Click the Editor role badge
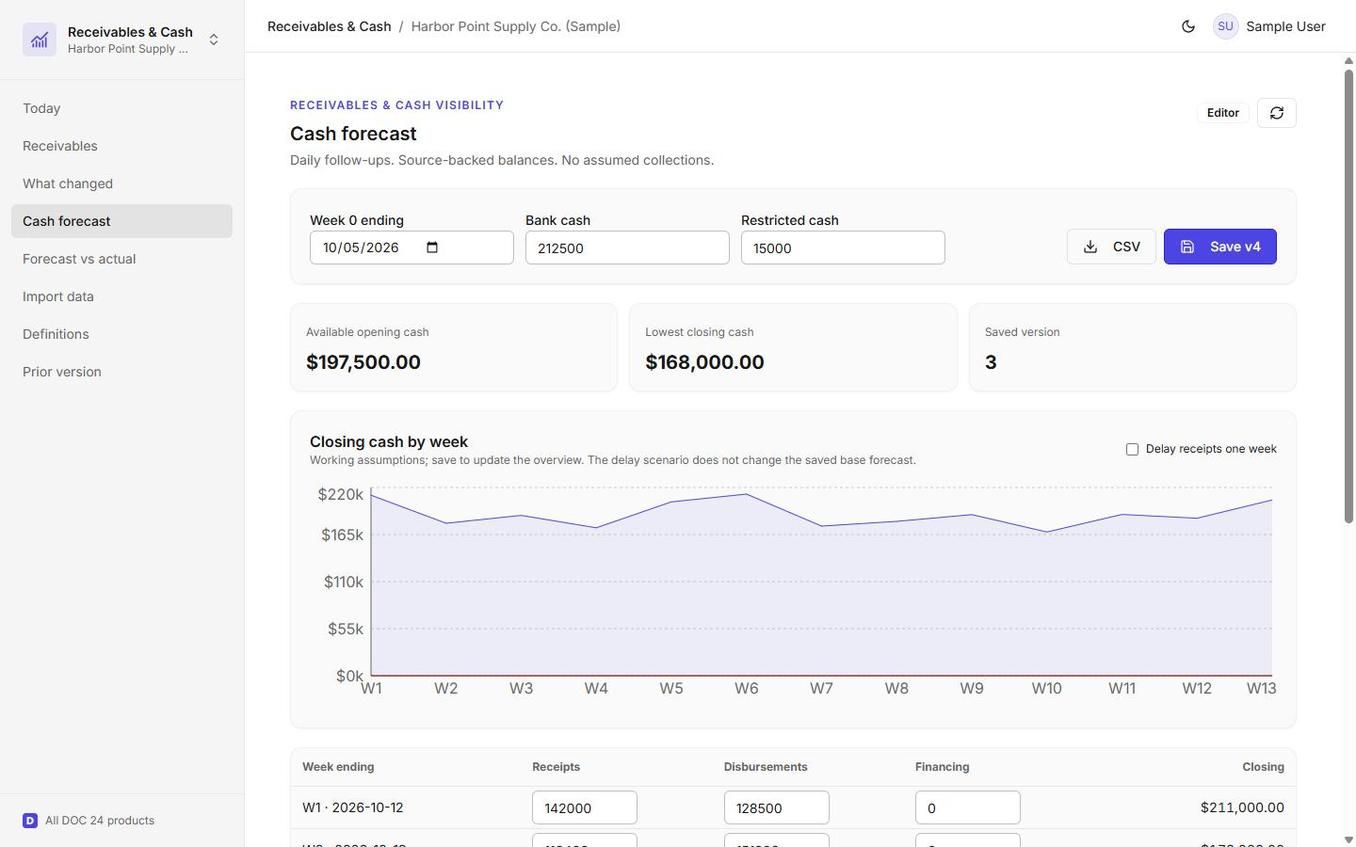The image size is (1356, 847). pyautogui.click(x=1223, y=113)
